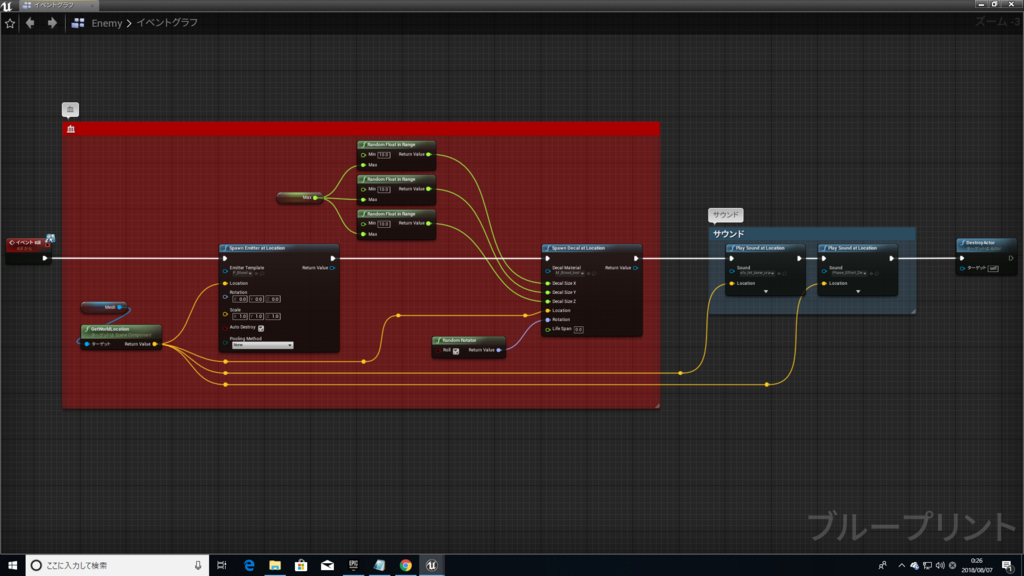The image size is (1024, 576).
Task: Click the Decal Size Z input pin
Action: [x=547, y=302]
